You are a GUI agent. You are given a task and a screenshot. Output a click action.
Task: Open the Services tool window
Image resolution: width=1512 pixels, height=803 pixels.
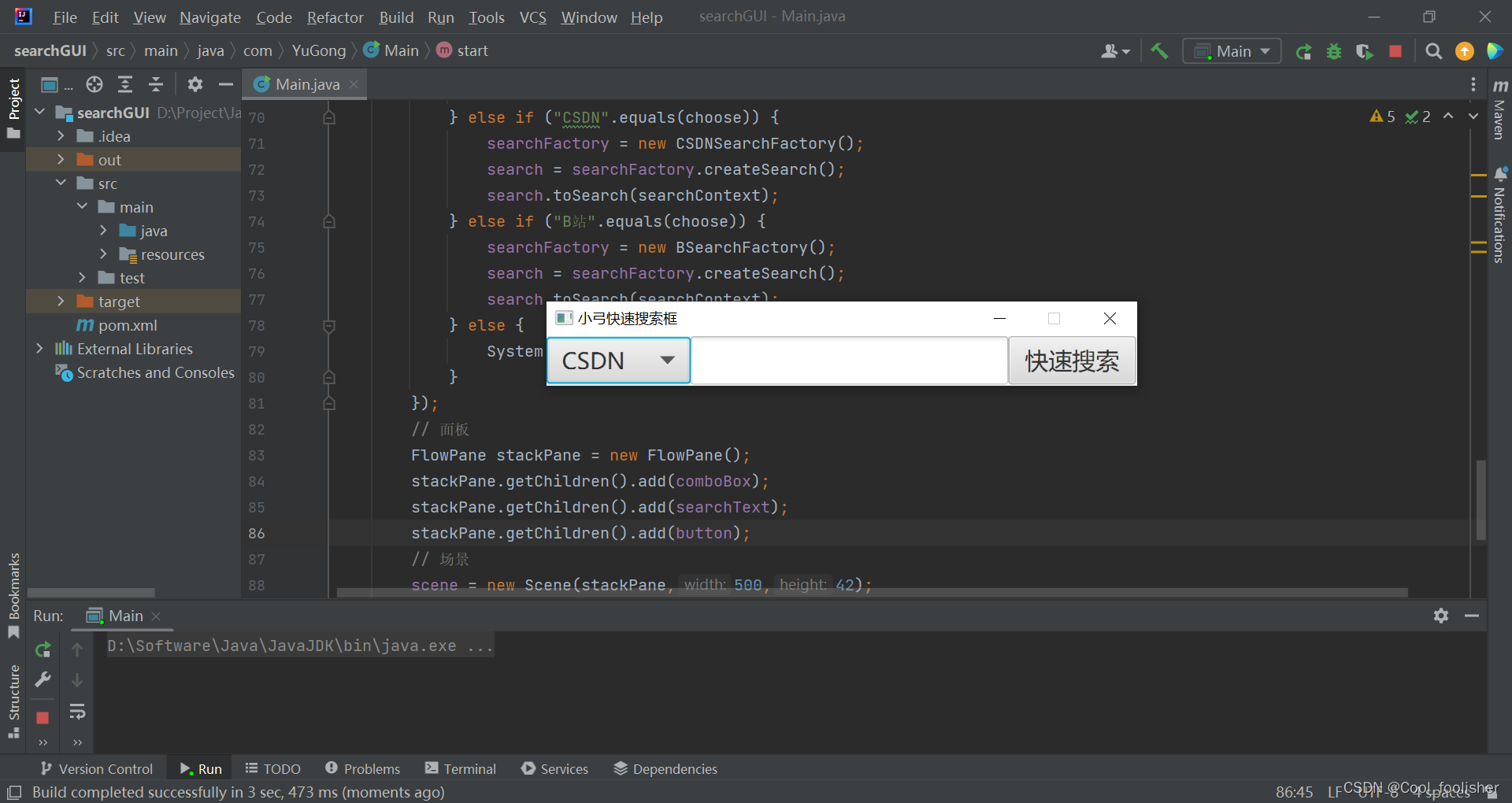click(554, 769)
